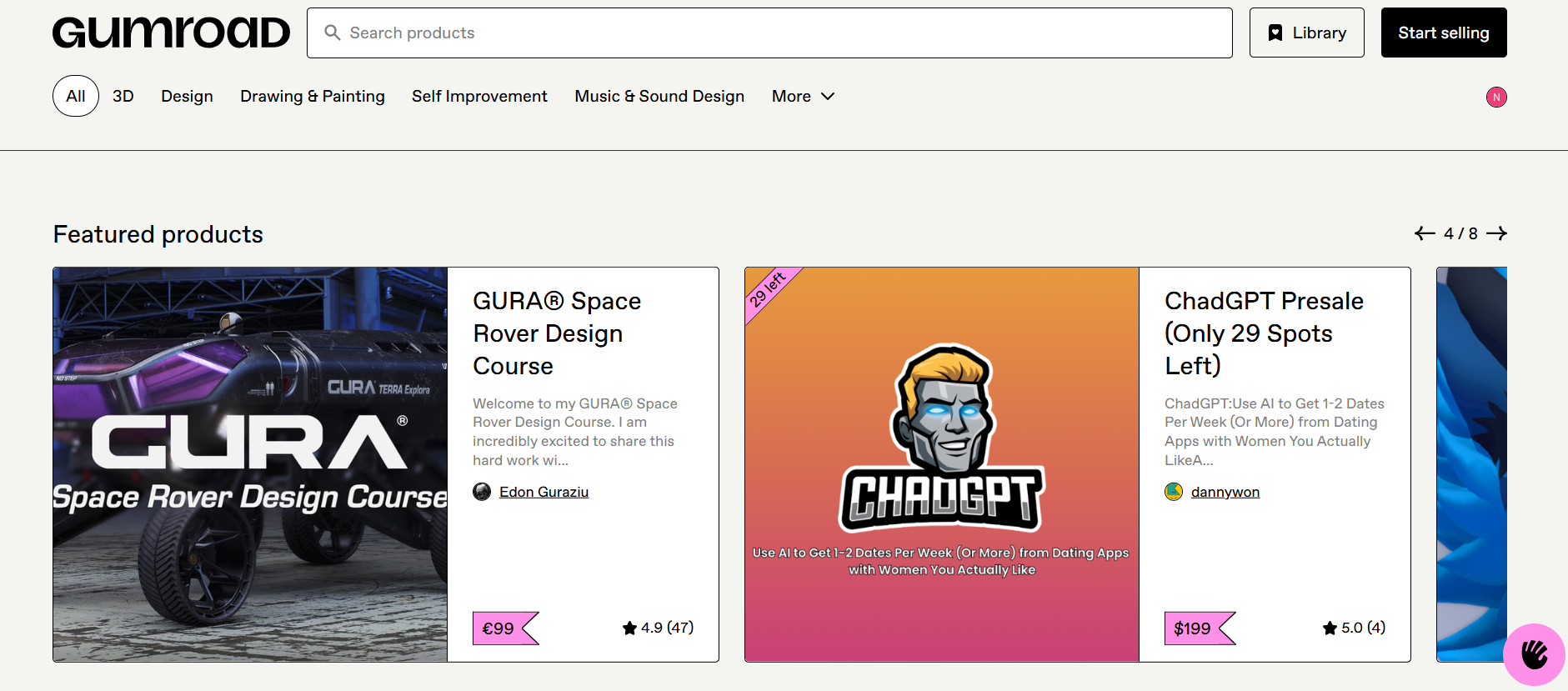This screenshot has width=1568, height=691.
Task: Go to previous featured products slide
Action: coord(1424,233)
